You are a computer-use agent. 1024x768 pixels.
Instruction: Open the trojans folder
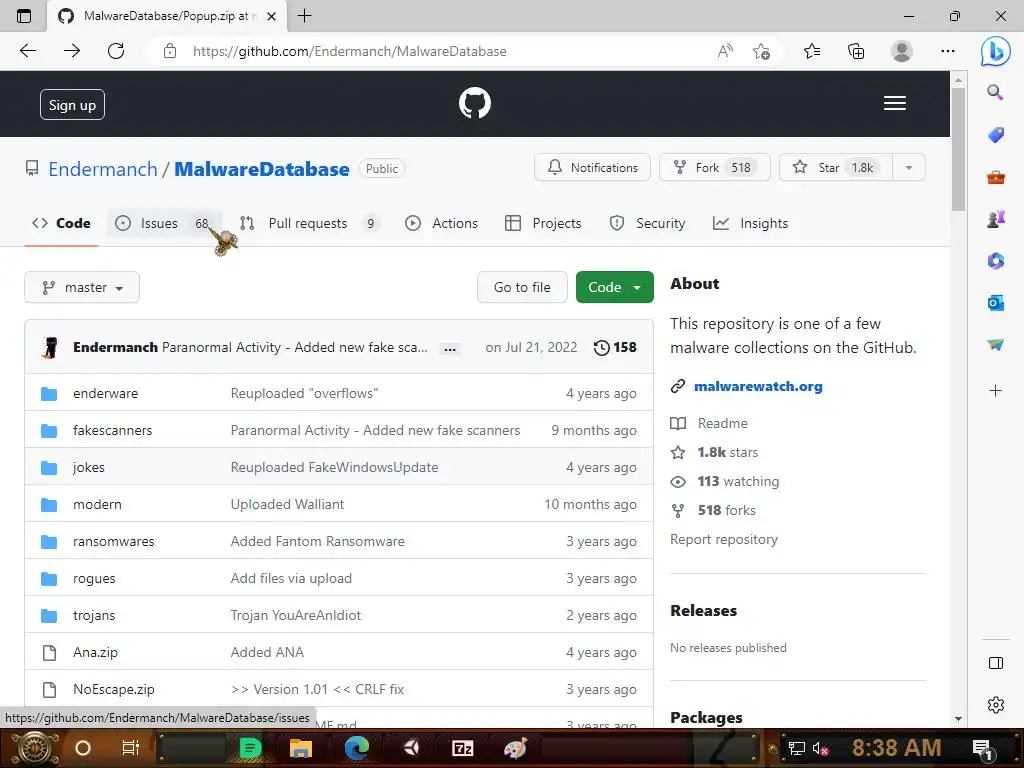(x=94, y=616)
